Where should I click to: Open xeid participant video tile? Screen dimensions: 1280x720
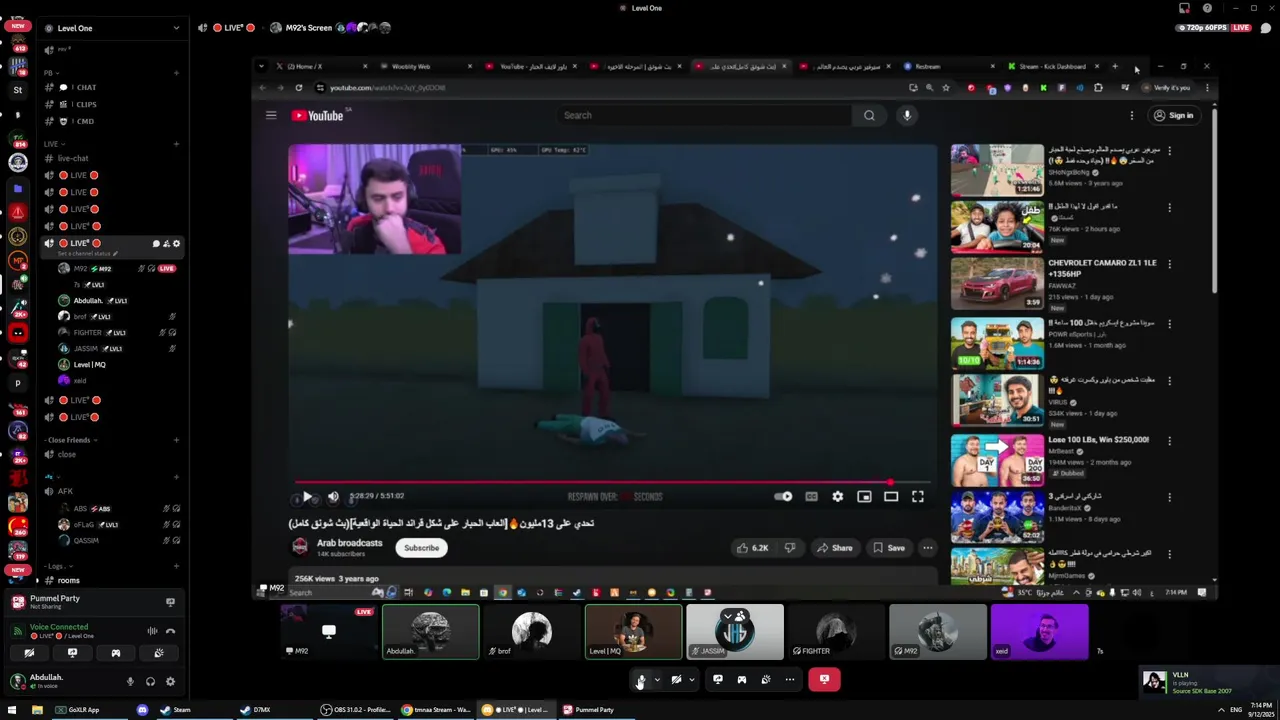coord(1039,632)
